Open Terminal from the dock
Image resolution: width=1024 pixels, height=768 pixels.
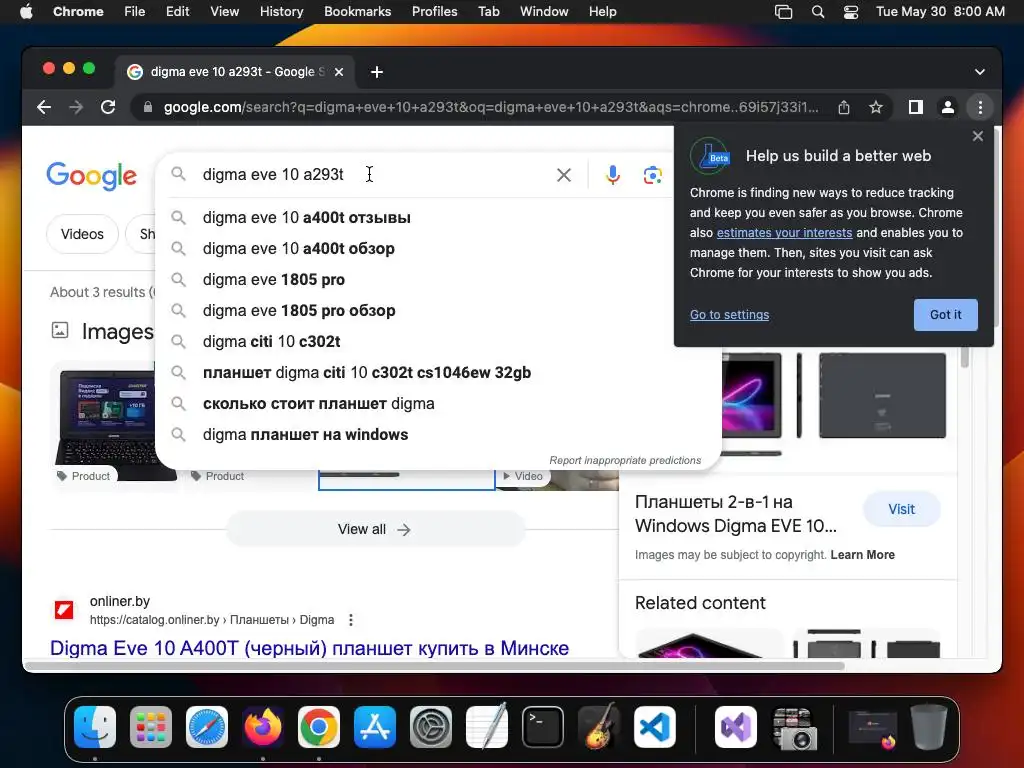(543, 727)
